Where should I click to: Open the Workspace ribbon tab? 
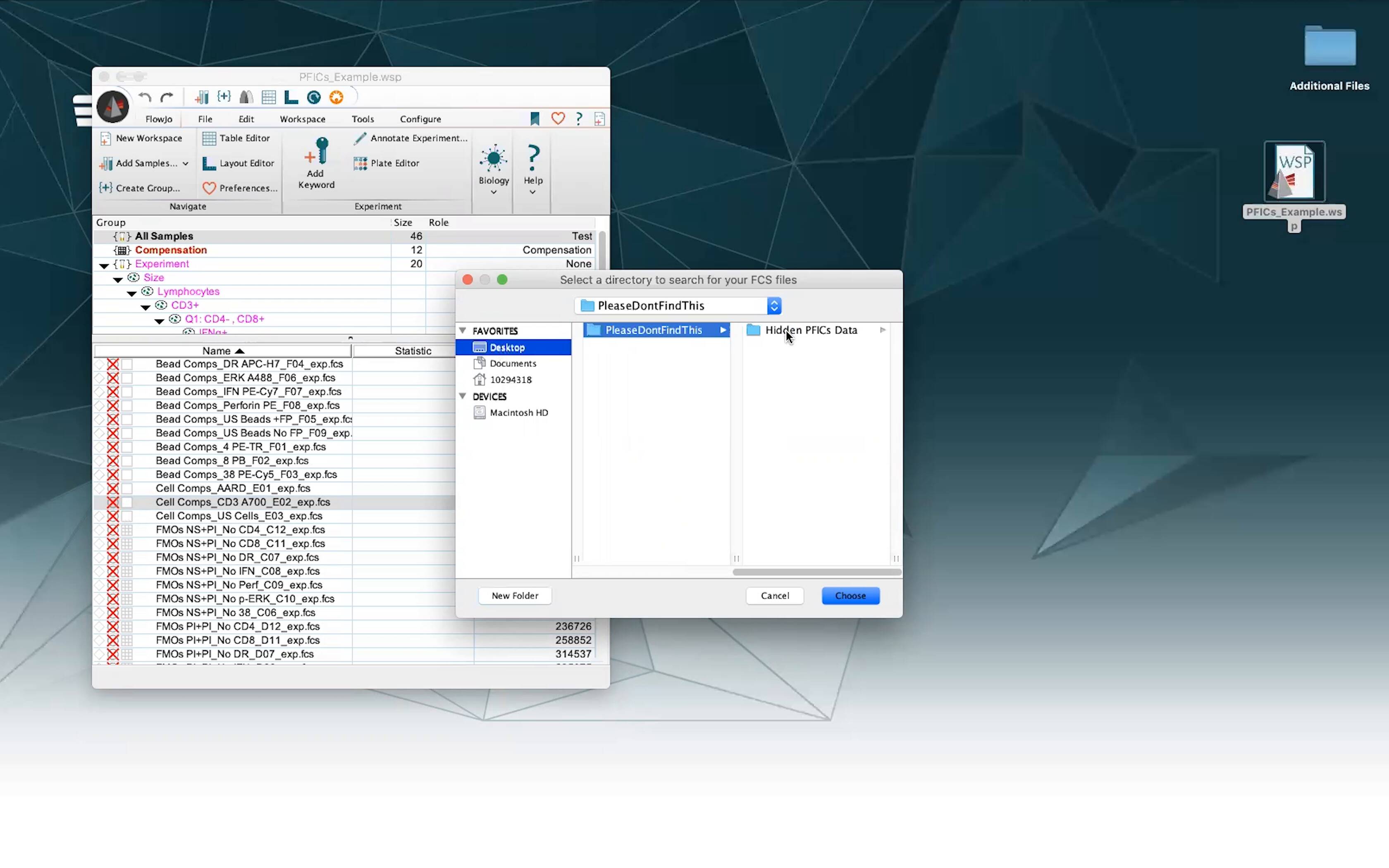tap(303, 119)
